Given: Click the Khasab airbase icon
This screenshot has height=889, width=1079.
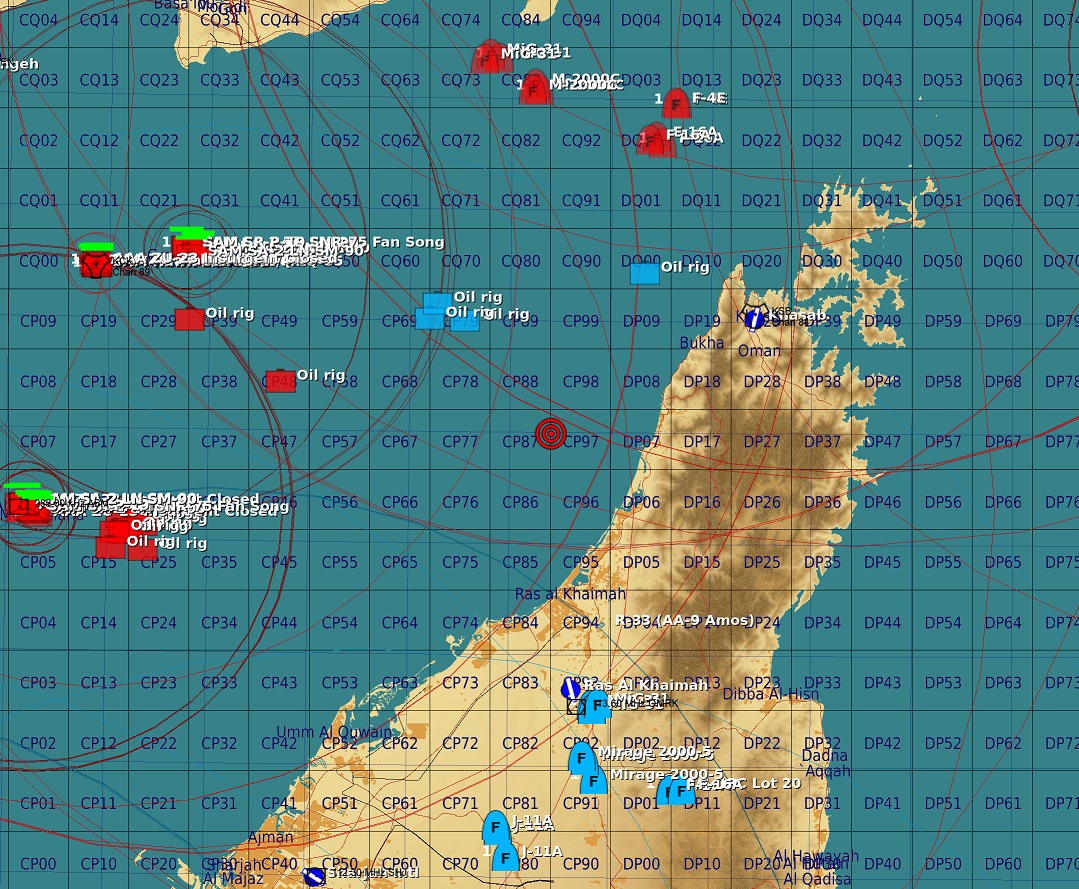Looking at the screenshot, I should coord(754,317).
